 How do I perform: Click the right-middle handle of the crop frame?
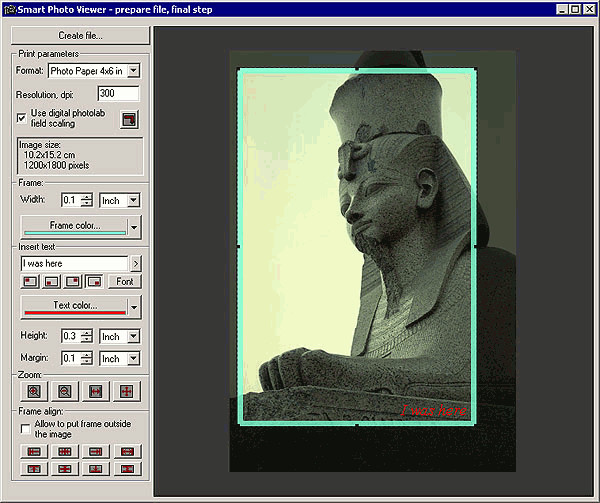pos(475,247)
